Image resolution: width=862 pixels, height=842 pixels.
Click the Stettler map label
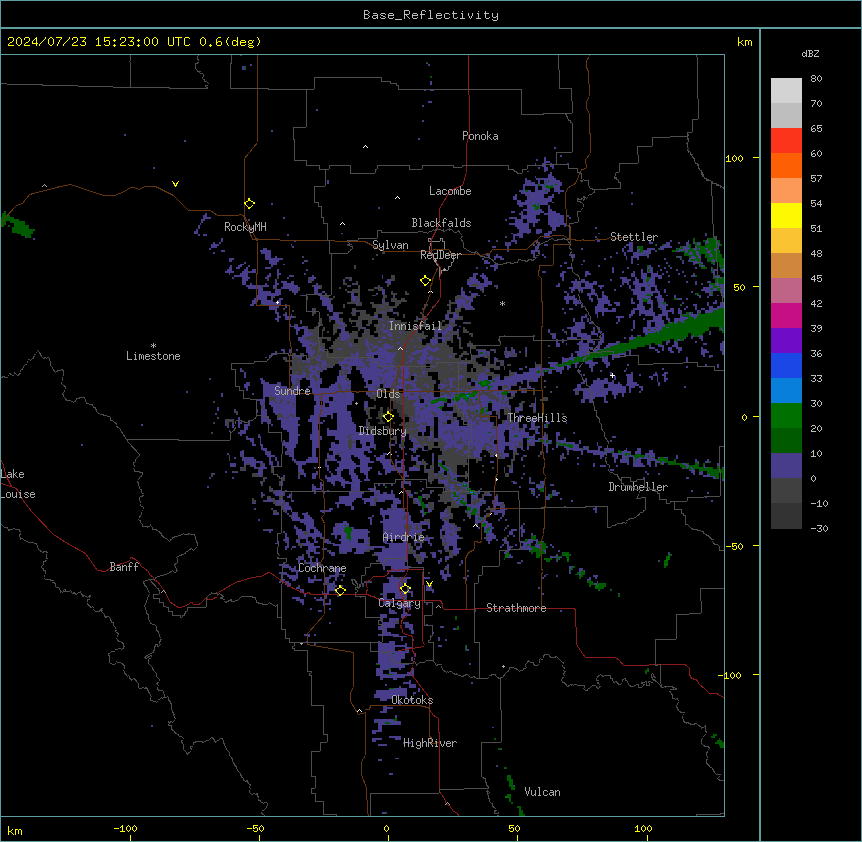coord(634,237)
